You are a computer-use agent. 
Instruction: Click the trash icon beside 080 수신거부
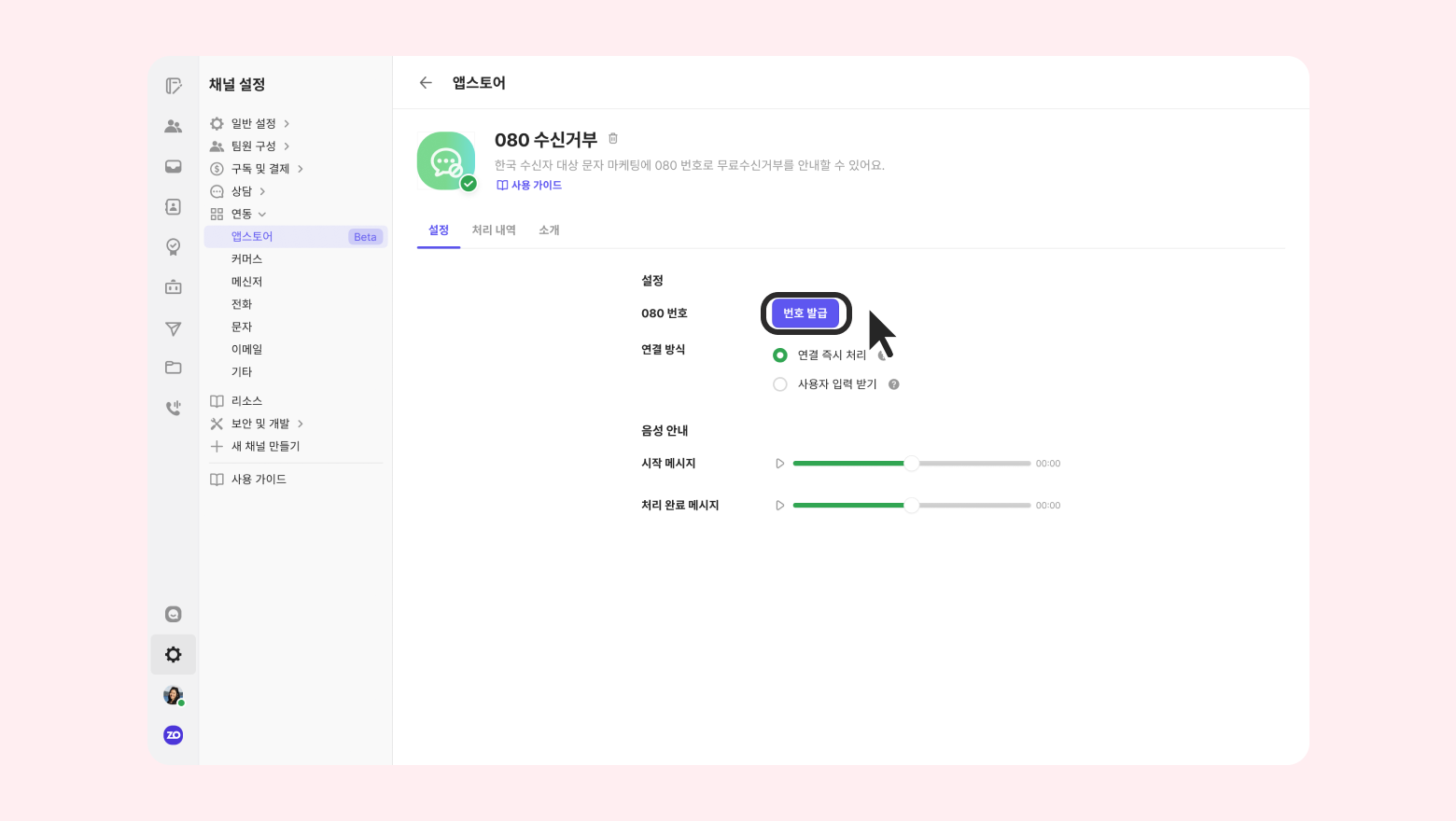pyautogui.click(x=613, y=138)
